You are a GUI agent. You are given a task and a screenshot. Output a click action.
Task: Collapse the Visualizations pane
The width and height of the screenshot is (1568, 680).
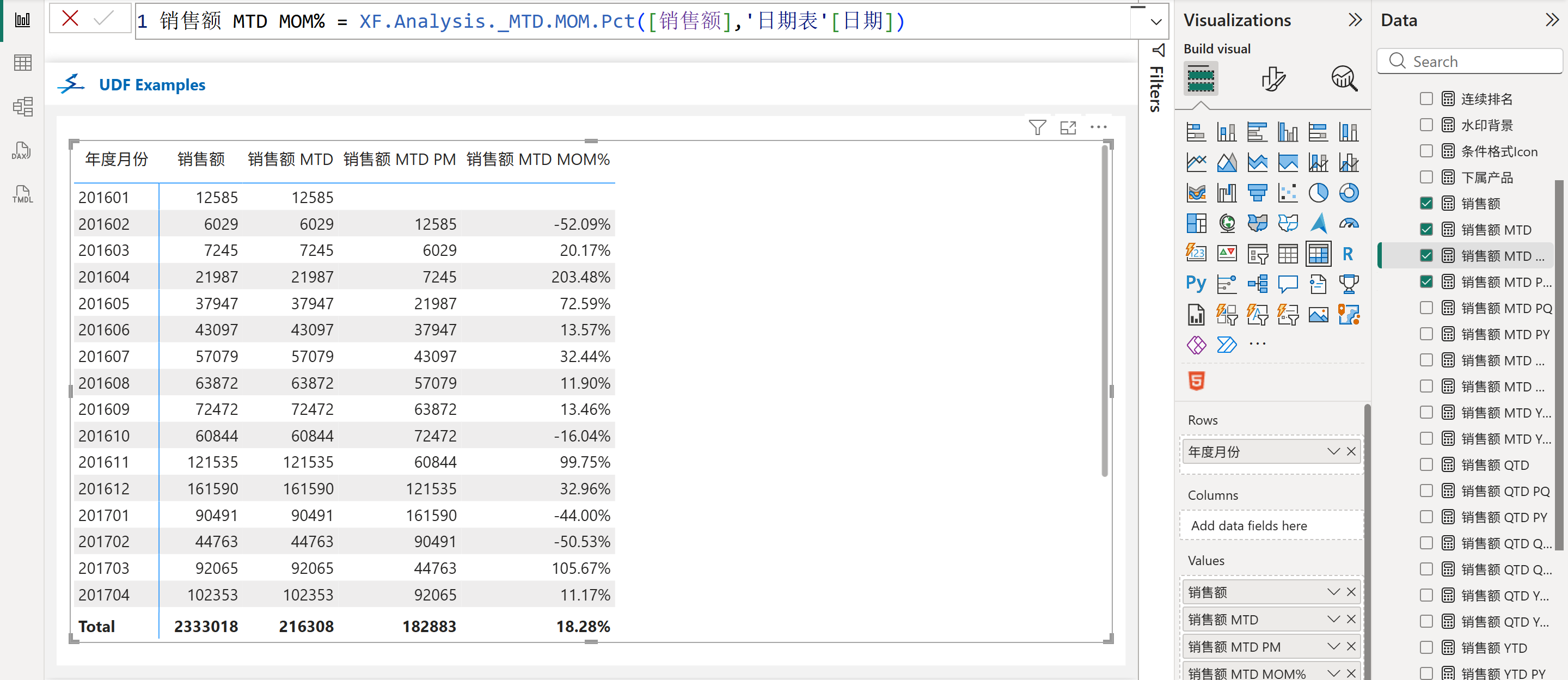pos(1355,20)
